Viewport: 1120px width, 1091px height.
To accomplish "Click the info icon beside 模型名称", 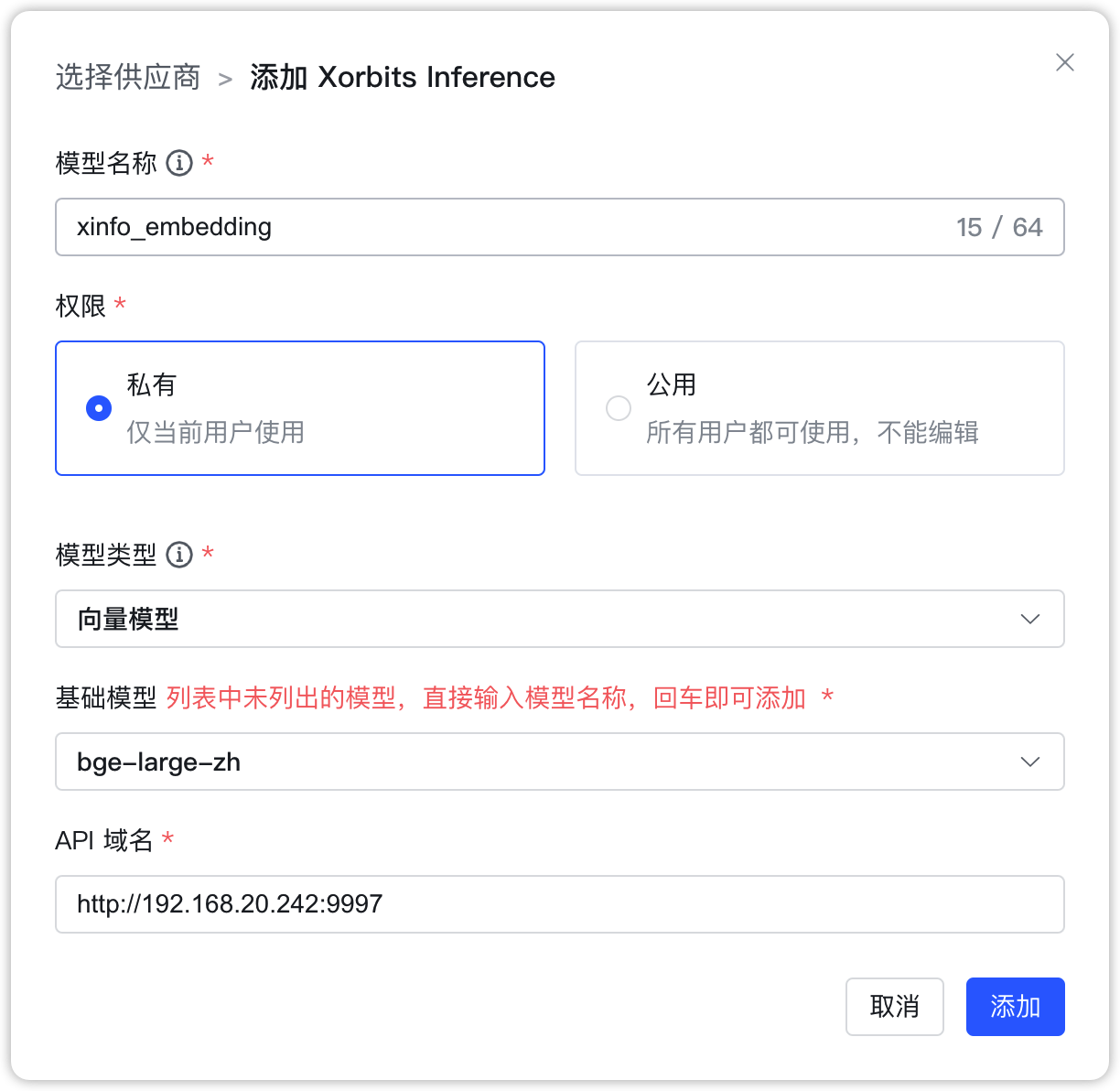I will coord(179,163).
